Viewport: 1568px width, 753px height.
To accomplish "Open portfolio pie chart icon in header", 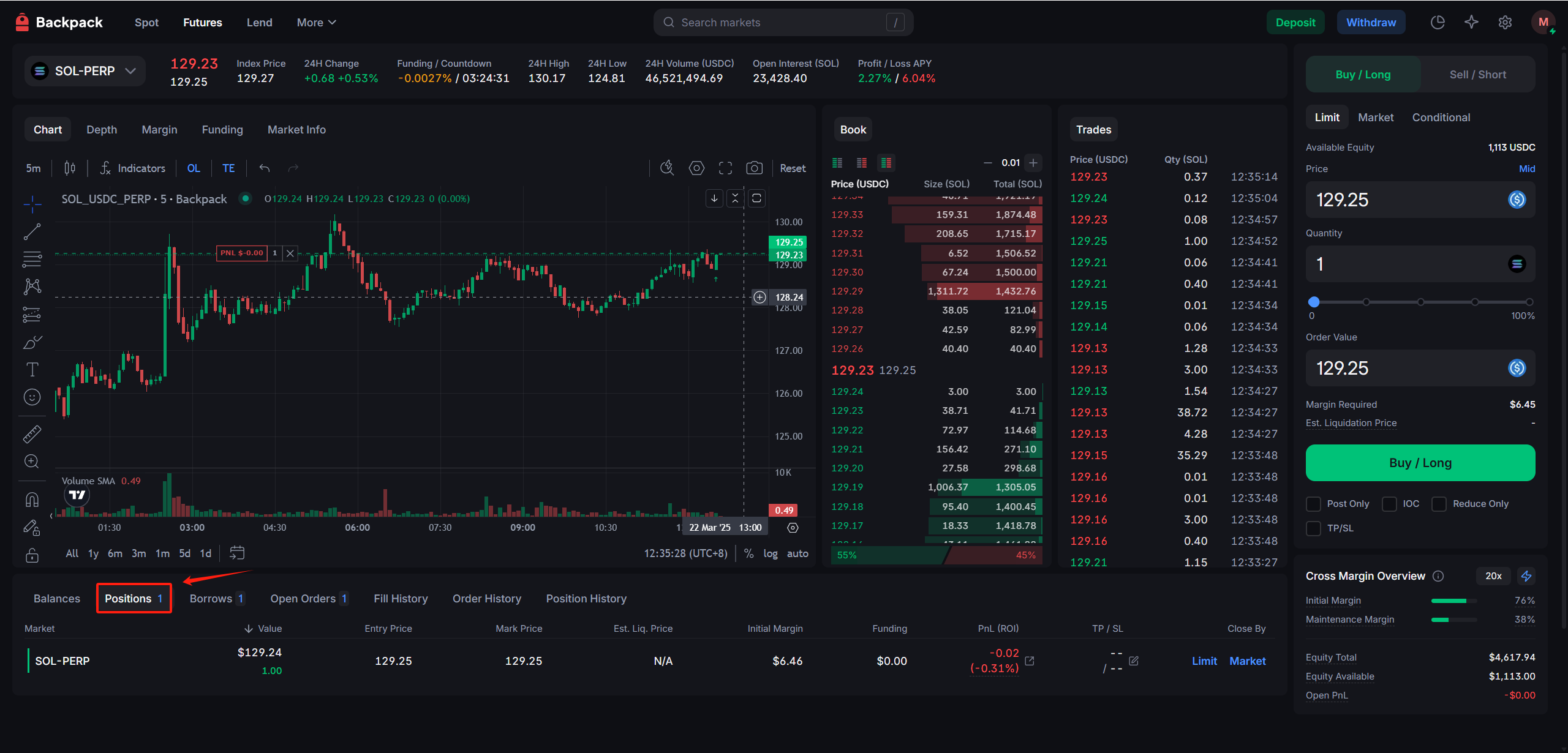I will click(1438, 23).
